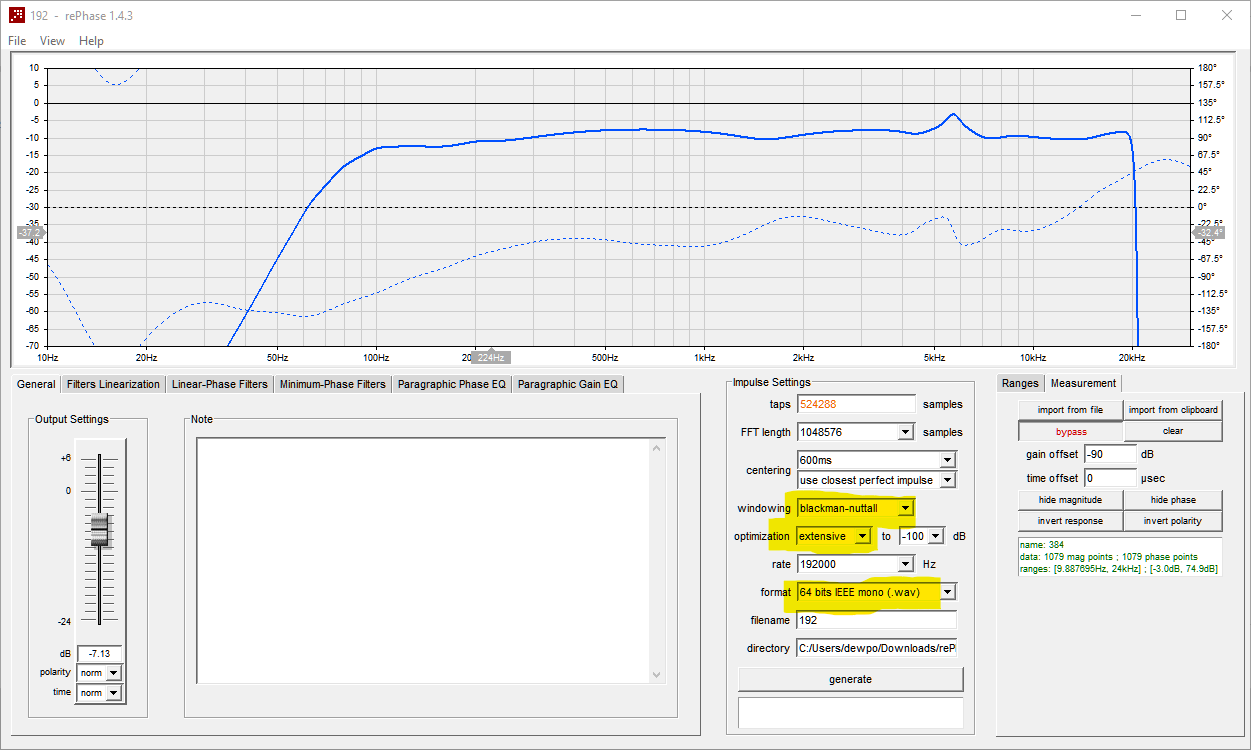
Task: Click the measurement info text 'name: 384'
Action: (1042, 545)
